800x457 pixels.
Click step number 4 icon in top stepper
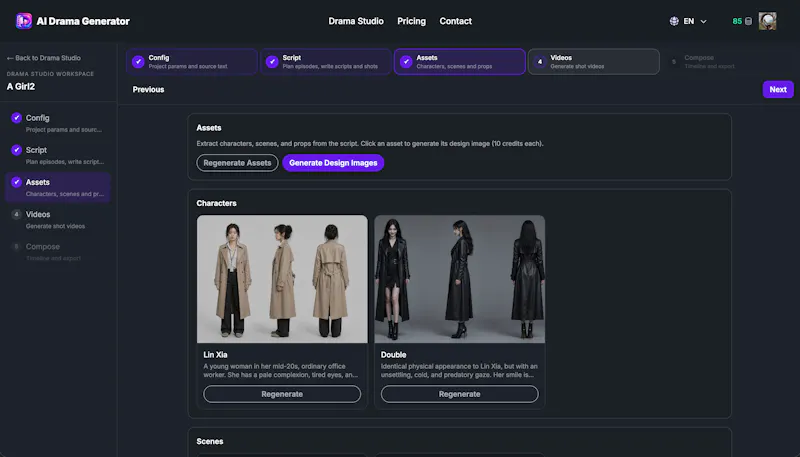540,62
